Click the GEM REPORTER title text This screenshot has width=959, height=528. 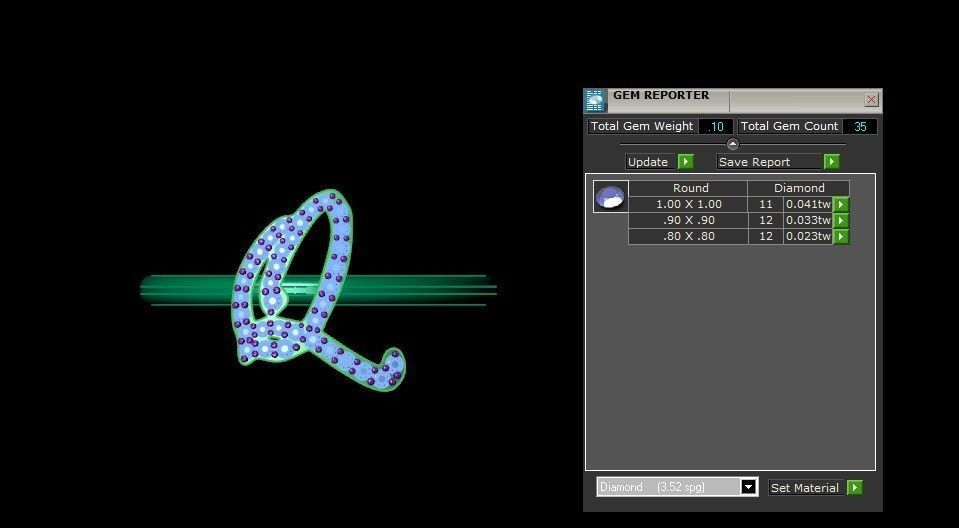click(x=661, y=95)
